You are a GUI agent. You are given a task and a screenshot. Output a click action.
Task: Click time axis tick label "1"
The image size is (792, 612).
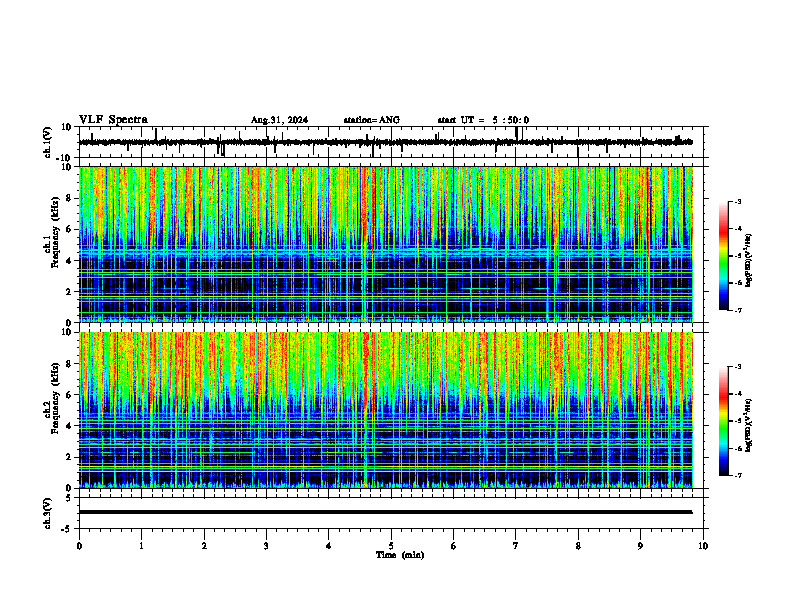(141, 546)
